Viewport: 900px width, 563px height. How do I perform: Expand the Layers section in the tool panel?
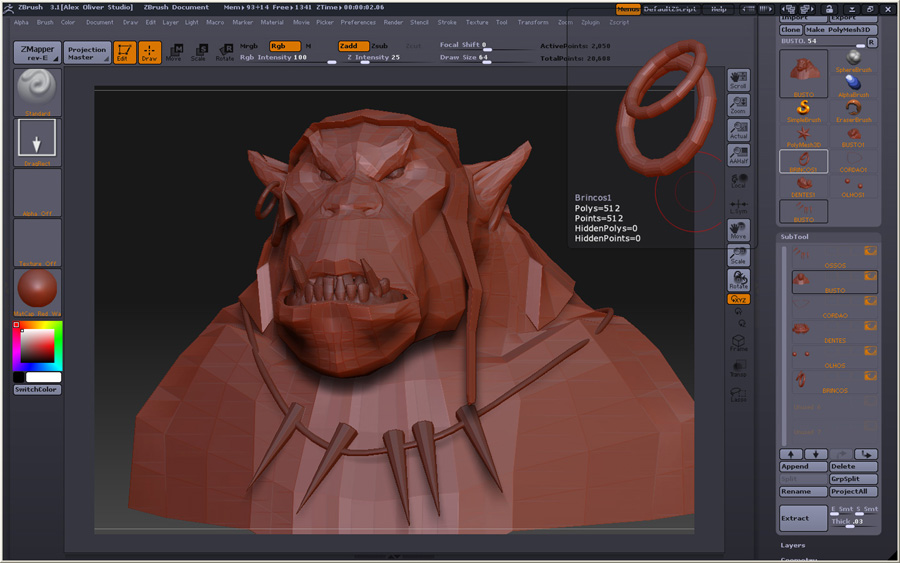[793, 545]
